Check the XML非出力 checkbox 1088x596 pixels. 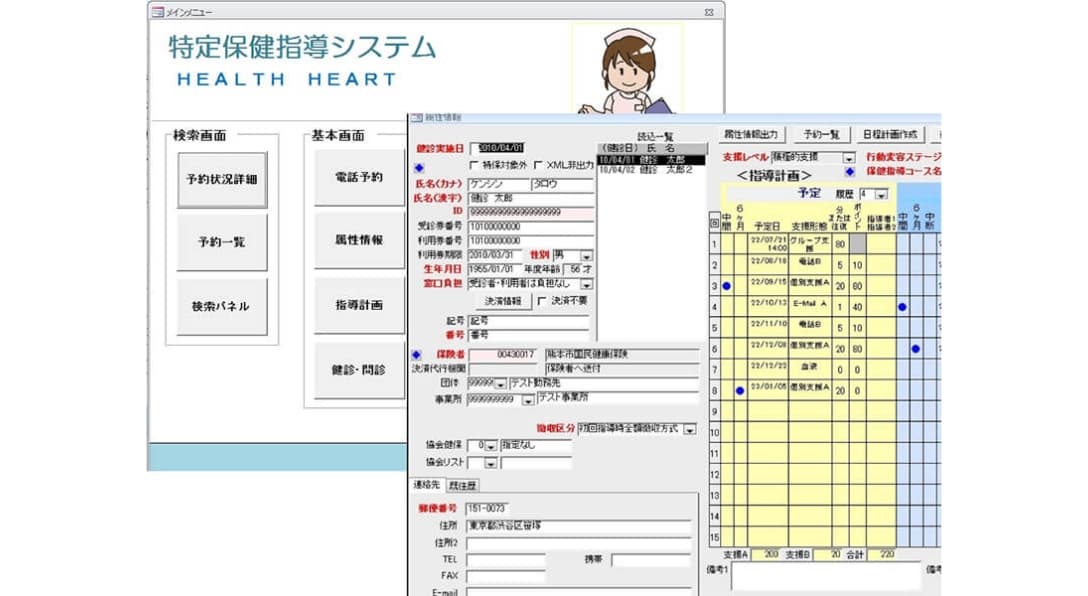(x=538, y=166)
